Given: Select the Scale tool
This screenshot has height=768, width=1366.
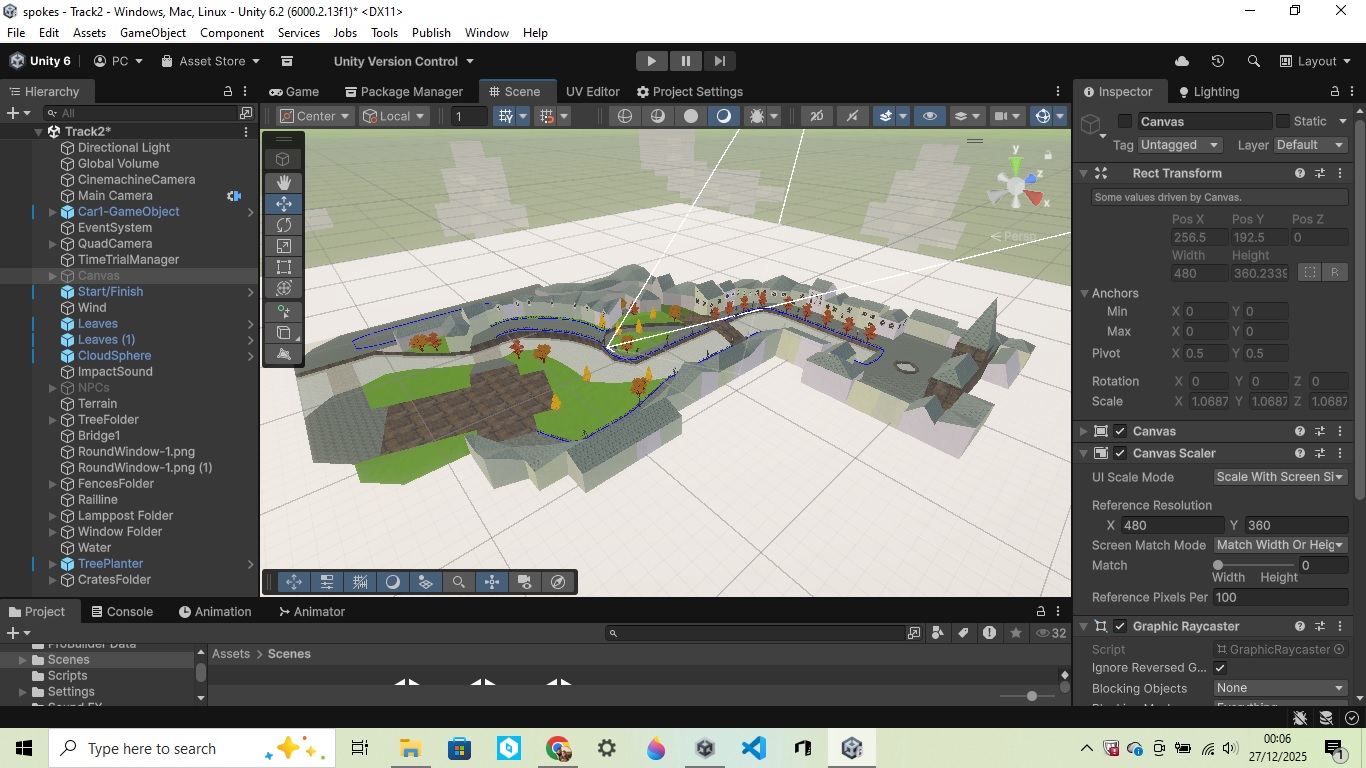Looking at the screenshot, I should [284, 246].
